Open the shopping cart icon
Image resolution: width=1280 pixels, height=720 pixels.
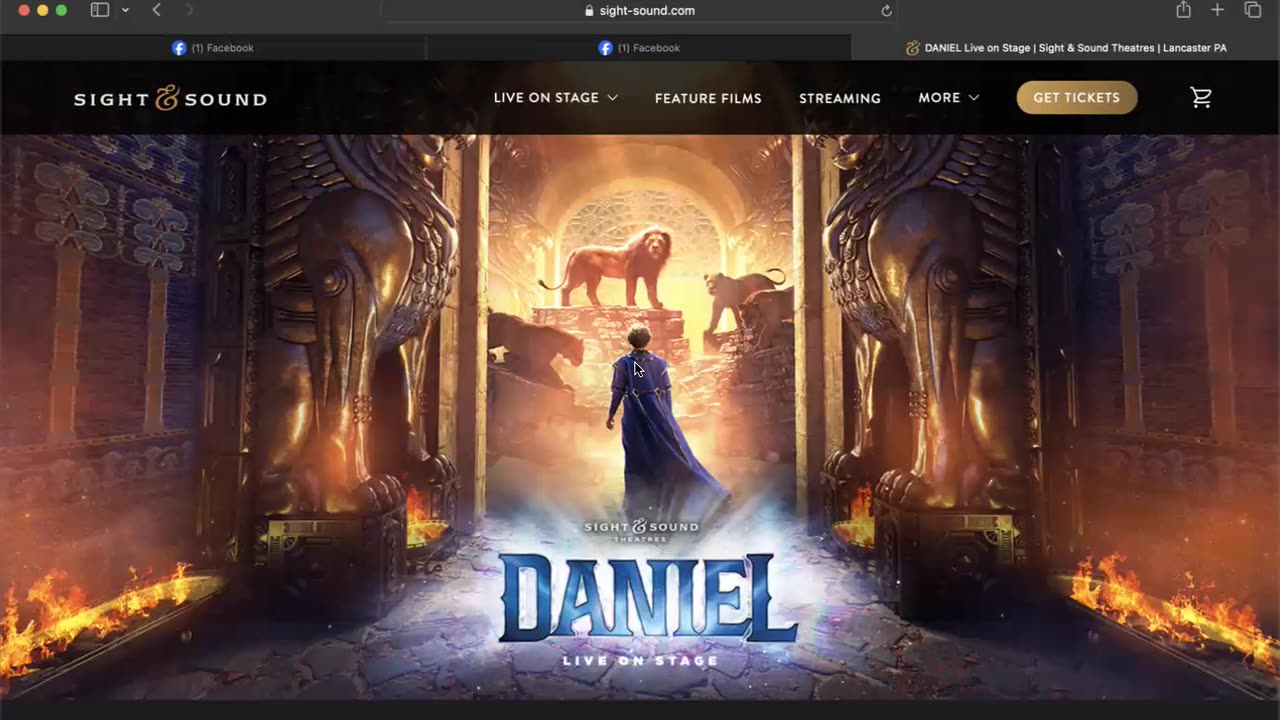pyautogui.click(x=1201, y=97)
